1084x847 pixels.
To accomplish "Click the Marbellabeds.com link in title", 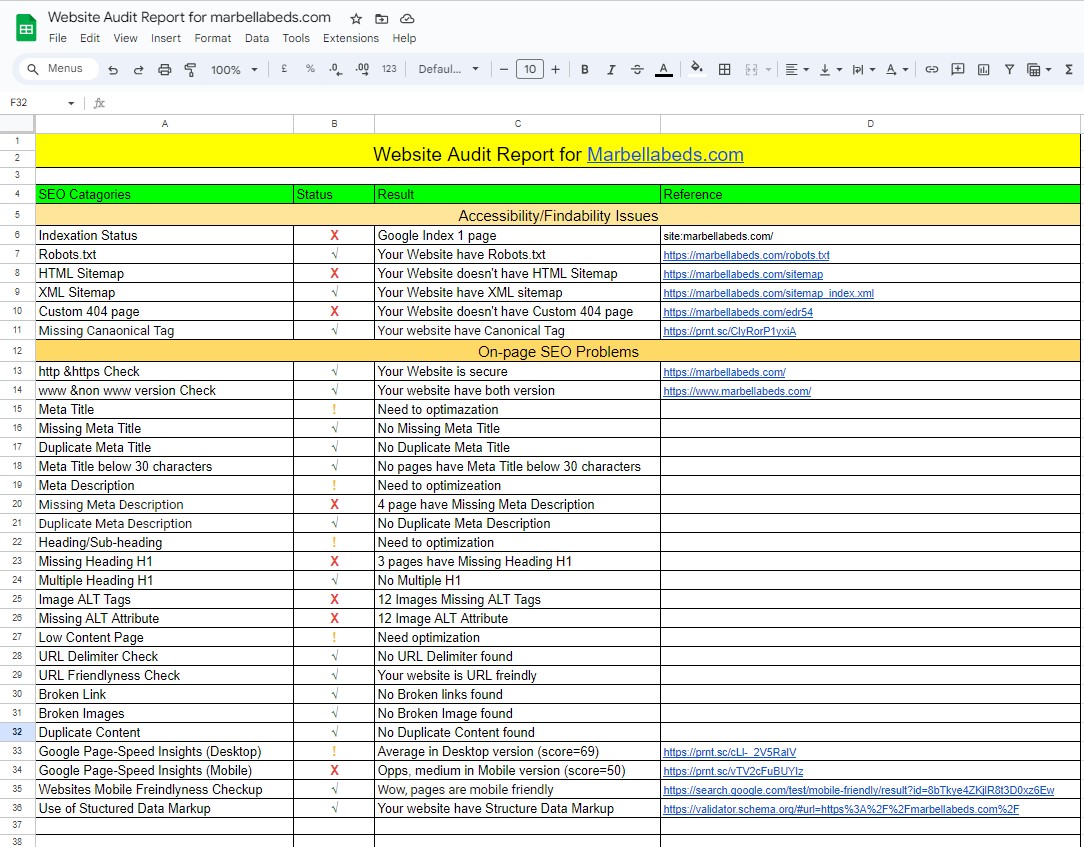I will tap(665, 155).
